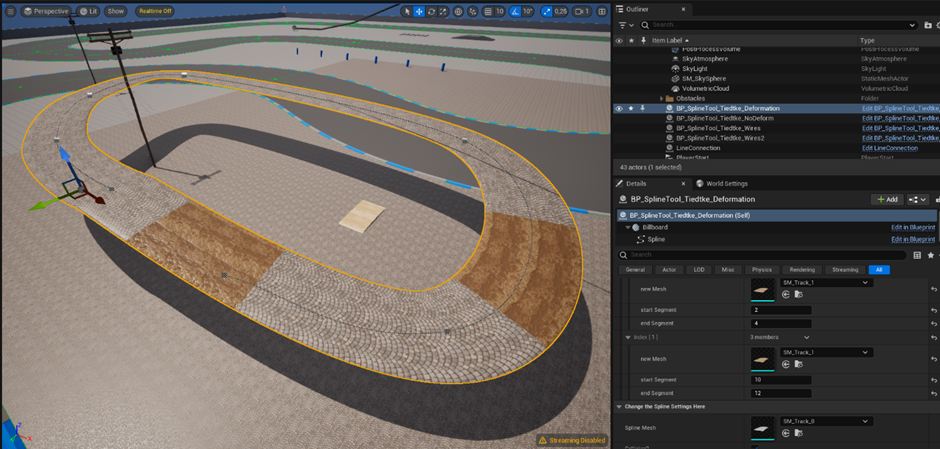Click the Add component button

pos(885,200)
